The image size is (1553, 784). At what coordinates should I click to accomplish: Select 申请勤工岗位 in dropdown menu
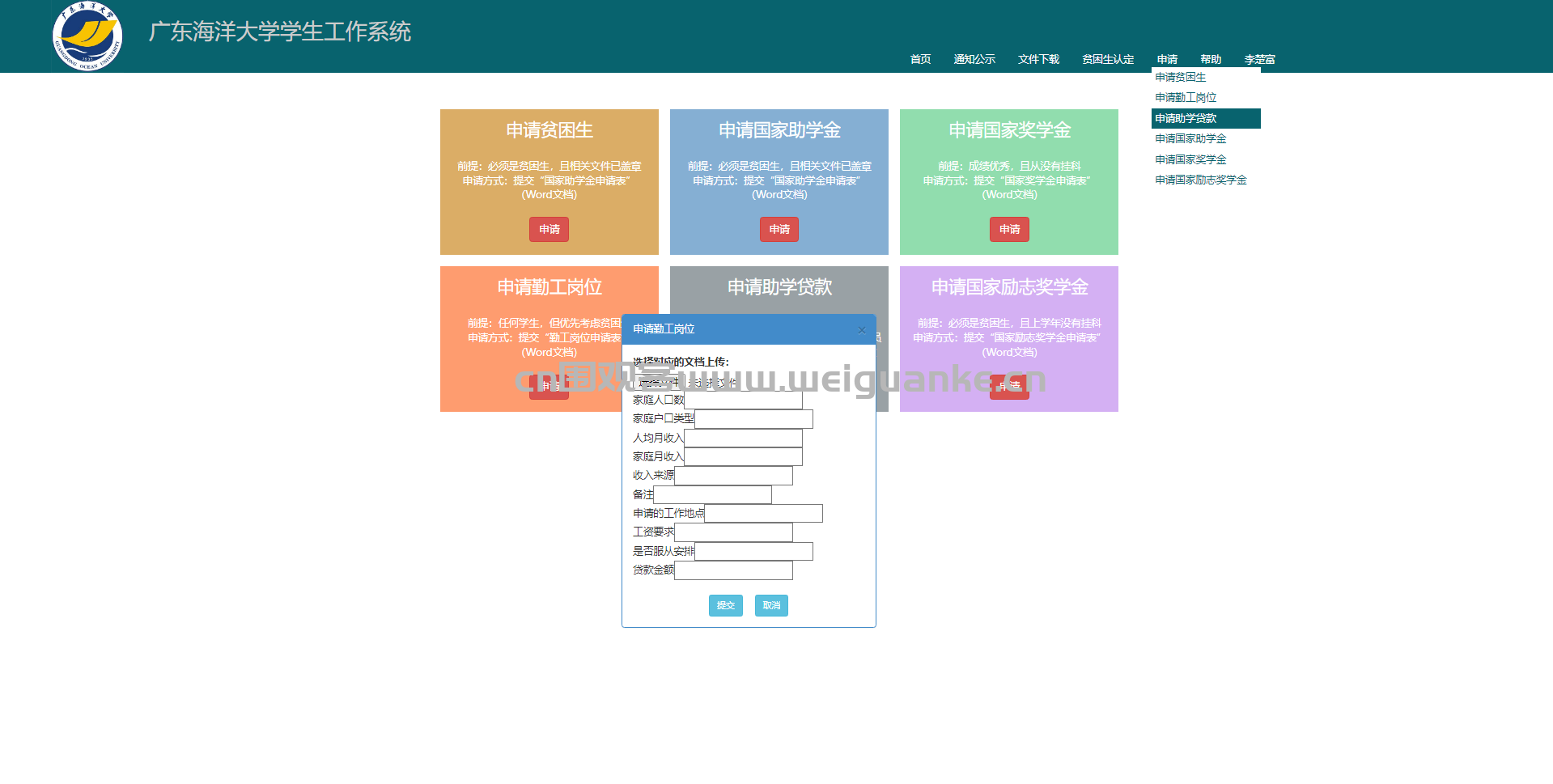(1206, 98)
